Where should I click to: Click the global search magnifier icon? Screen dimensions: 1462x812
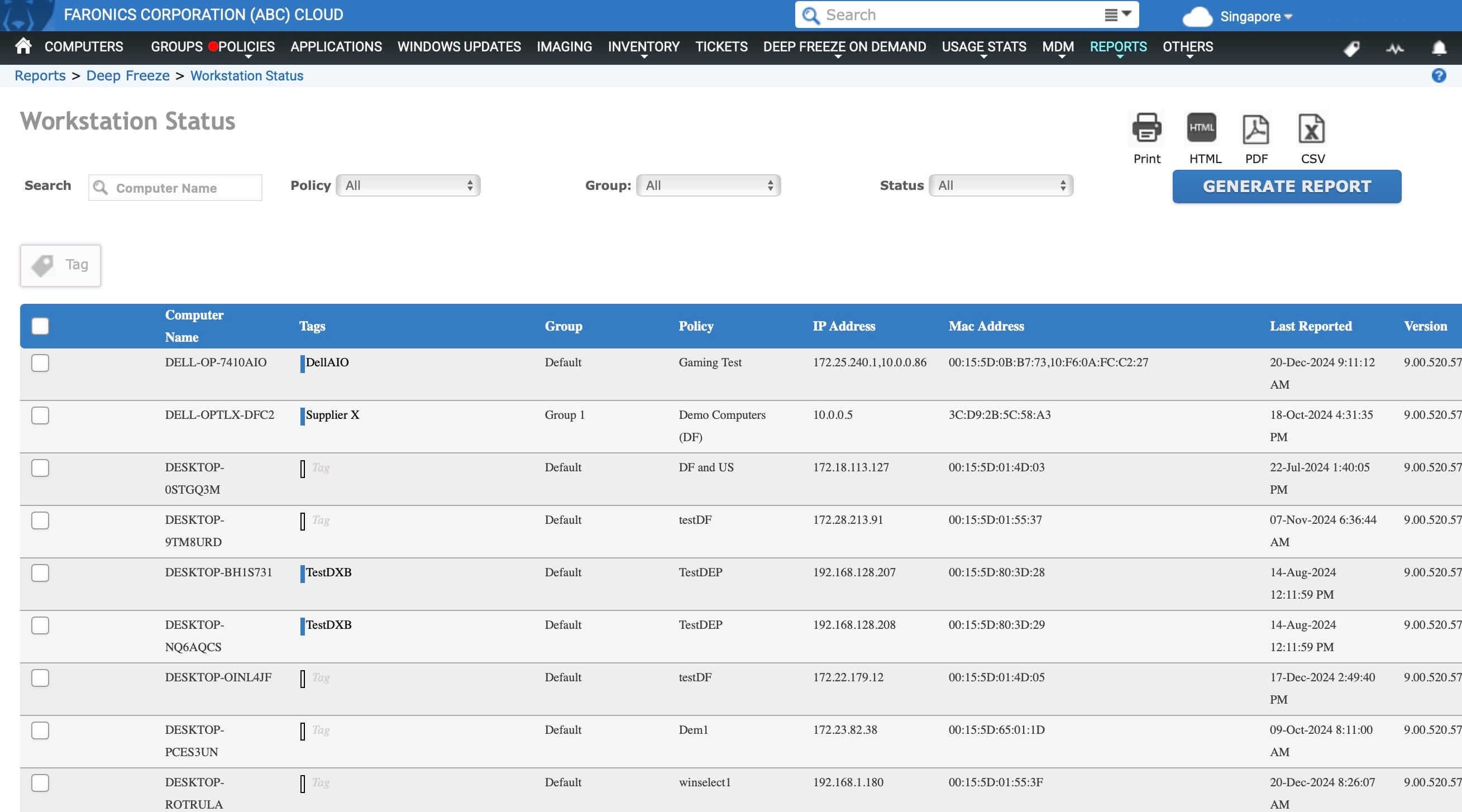point(811,15)
